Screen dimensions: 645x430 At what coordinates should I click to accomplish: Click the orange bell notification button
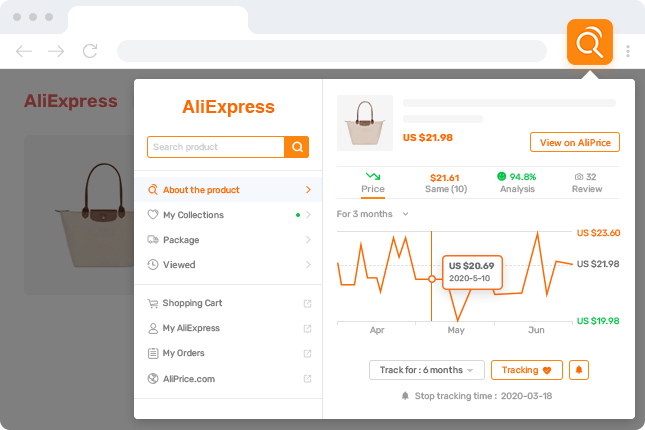pyautogui.click(x=579, y=370)
